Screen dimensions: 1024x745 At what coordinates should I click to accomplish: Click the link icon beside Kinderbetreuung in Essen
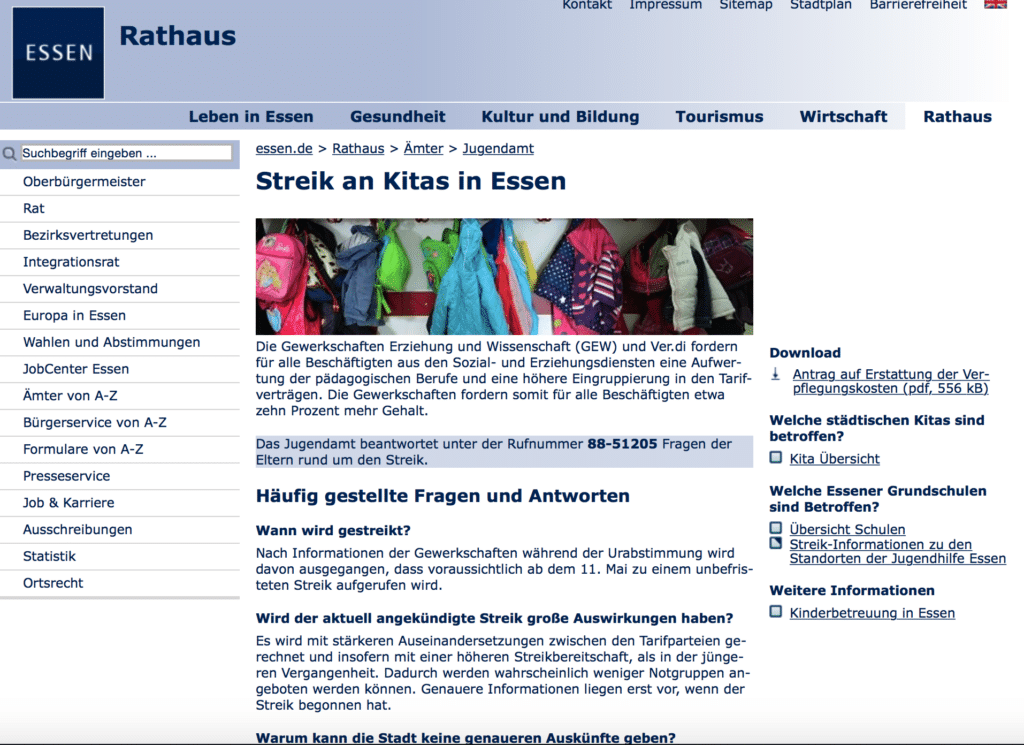[775, 612]
